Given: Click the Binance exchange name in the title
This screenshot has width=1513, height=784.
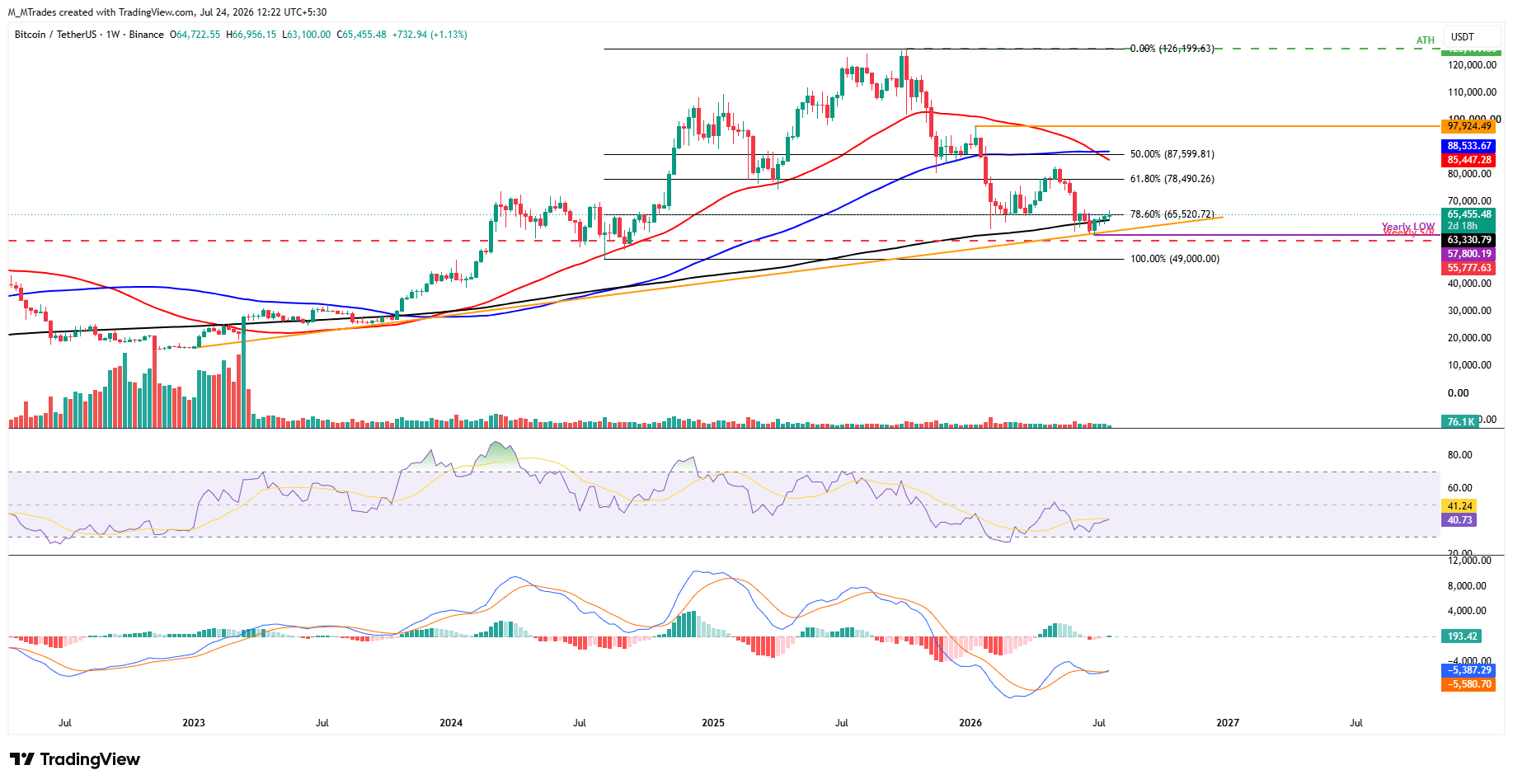Looking at the screenshot, I should coord(147,35).
